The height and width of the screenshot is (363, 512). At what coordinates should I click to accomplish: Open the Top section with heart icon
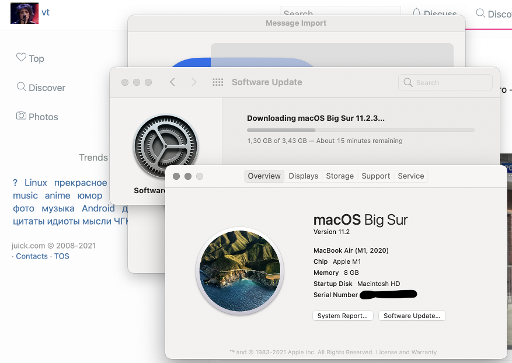pos(30,58)
